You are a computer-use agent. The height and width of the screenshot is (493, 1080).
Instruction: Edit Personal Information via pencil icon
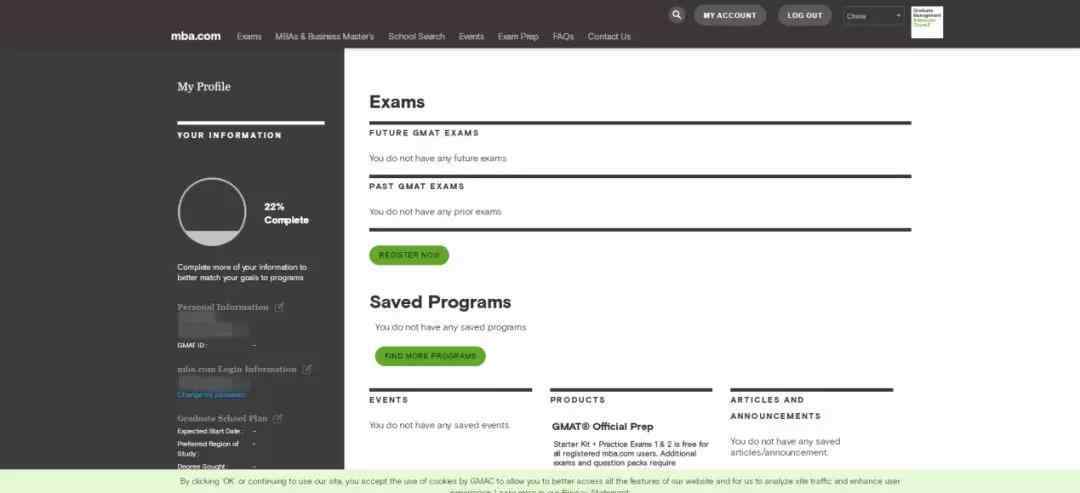click(279, 307)
